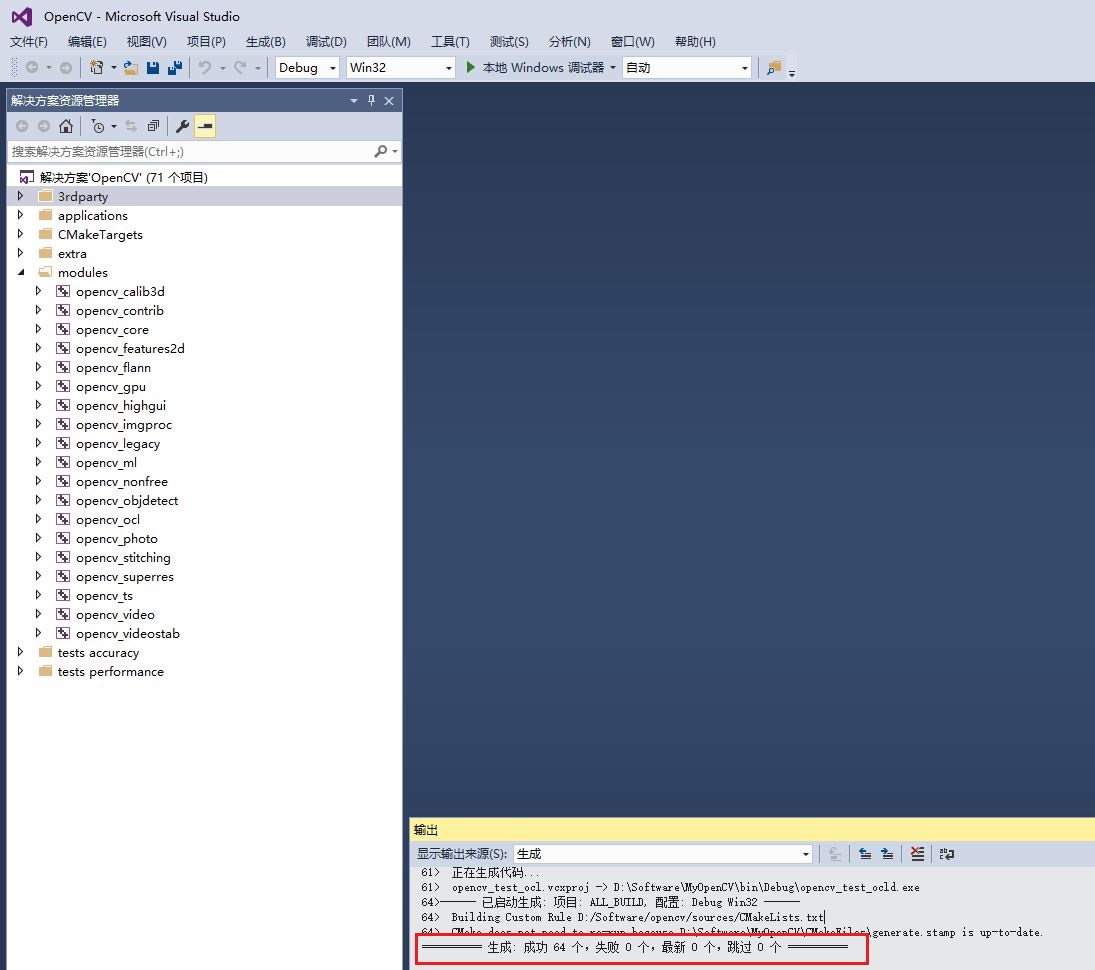Click Solution Explorer Forward icon
Viewport: 1095px width, 970px height.
(44, 126)
